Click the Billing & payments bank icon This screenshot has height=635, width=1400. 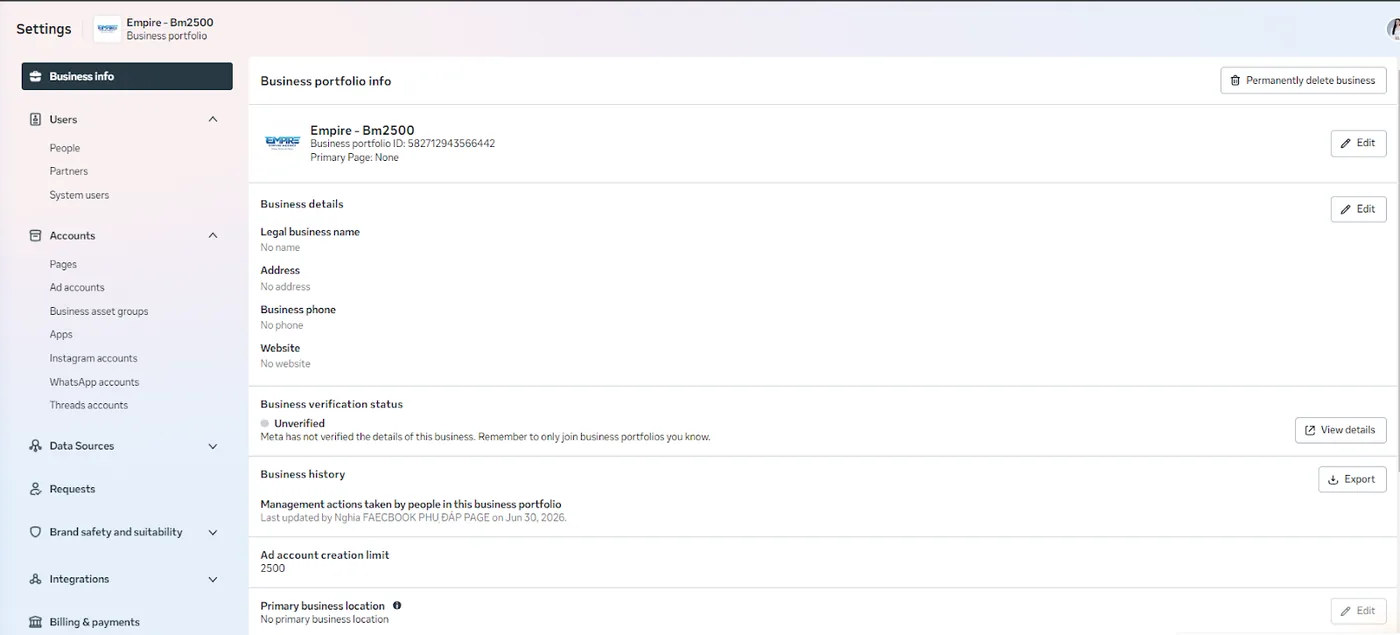tap(36, 622)
